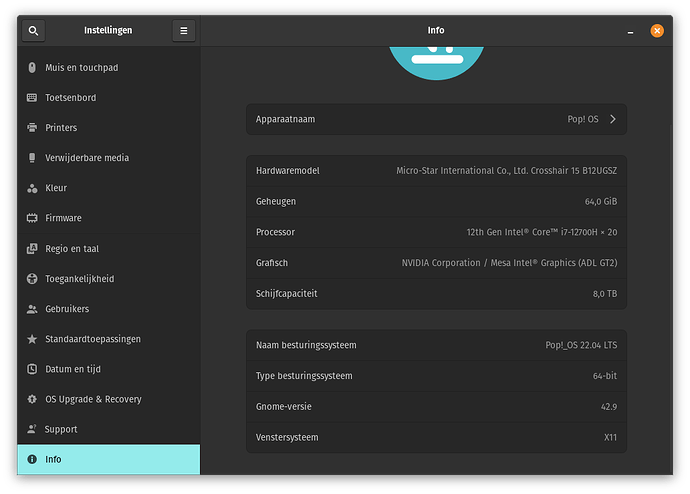Click the keyboard icon beside Toetsenbord
Screen dimensions: 690x494
[32, 98]
